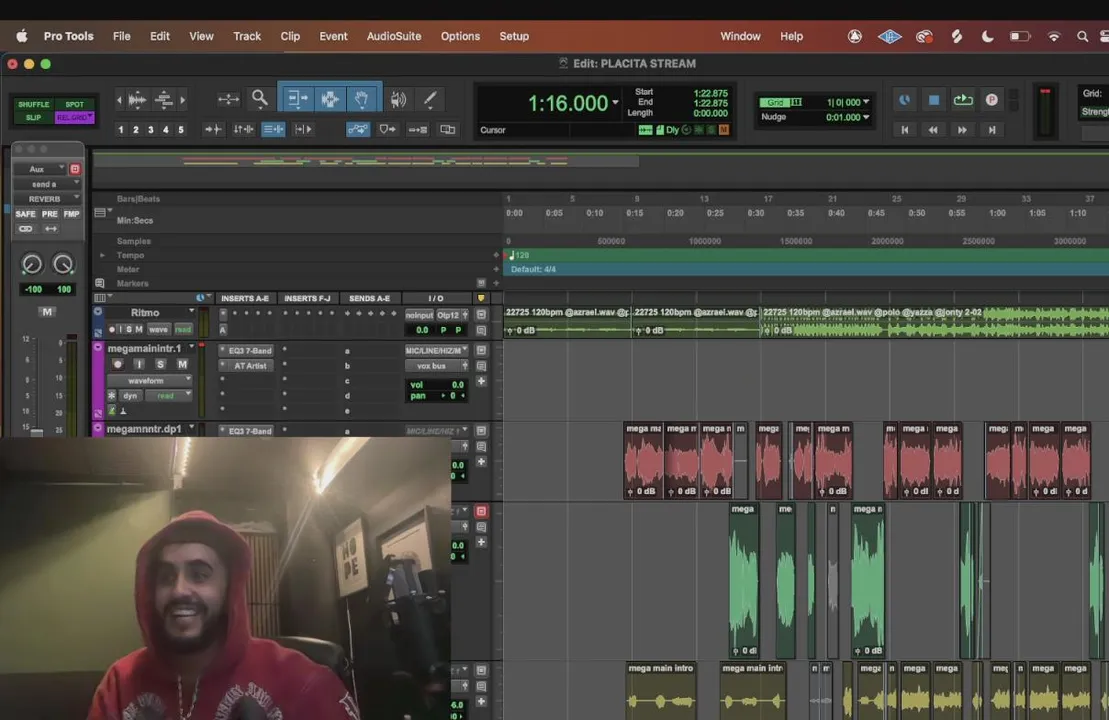Viewport: 1109px width, 720px height.
Task: Choose the Selector tool
Action: pyautogui.click(x=330, y=99)
